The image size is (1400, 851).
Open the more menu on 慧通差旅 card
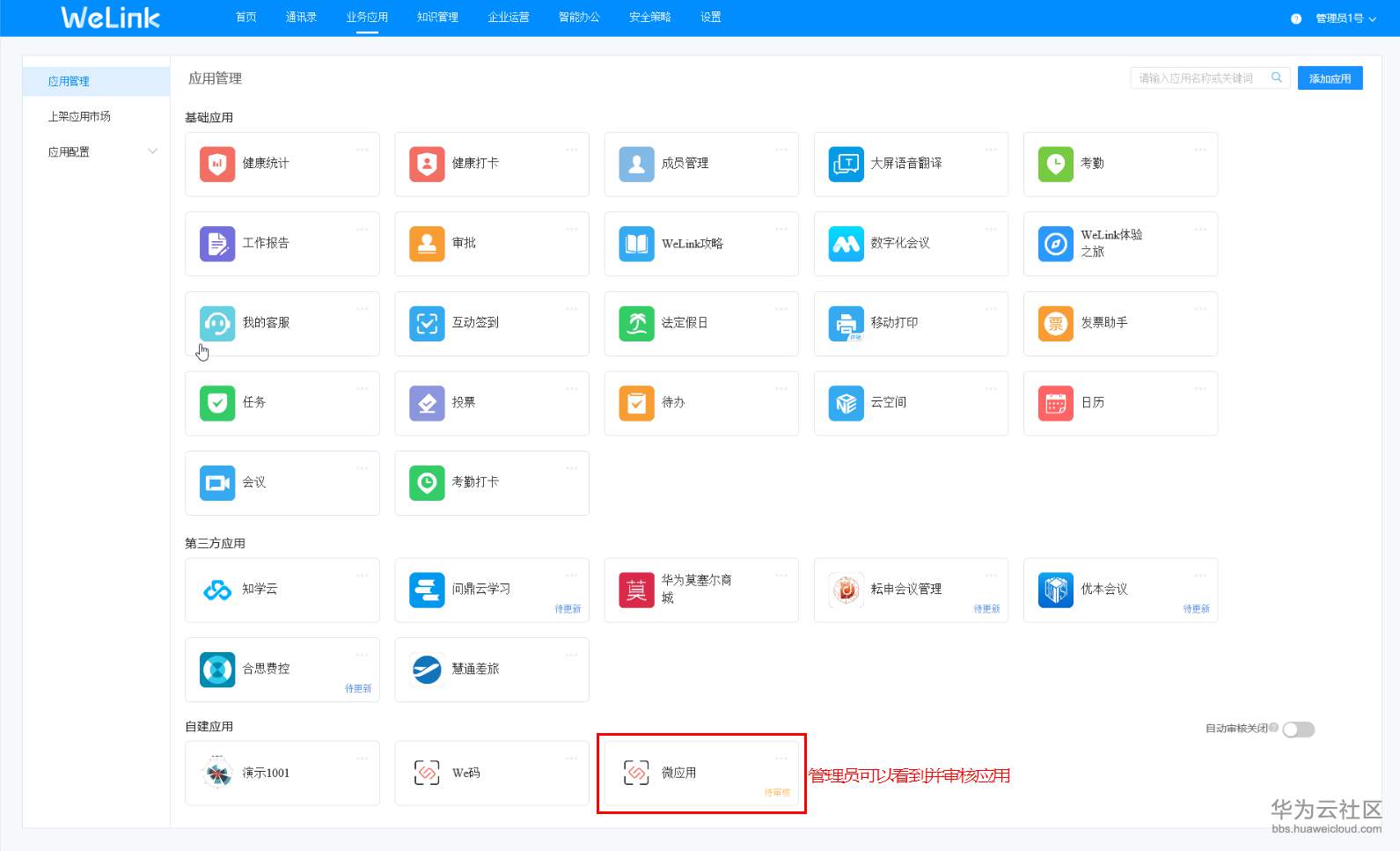pyautogui.click(x=572, y=656)
